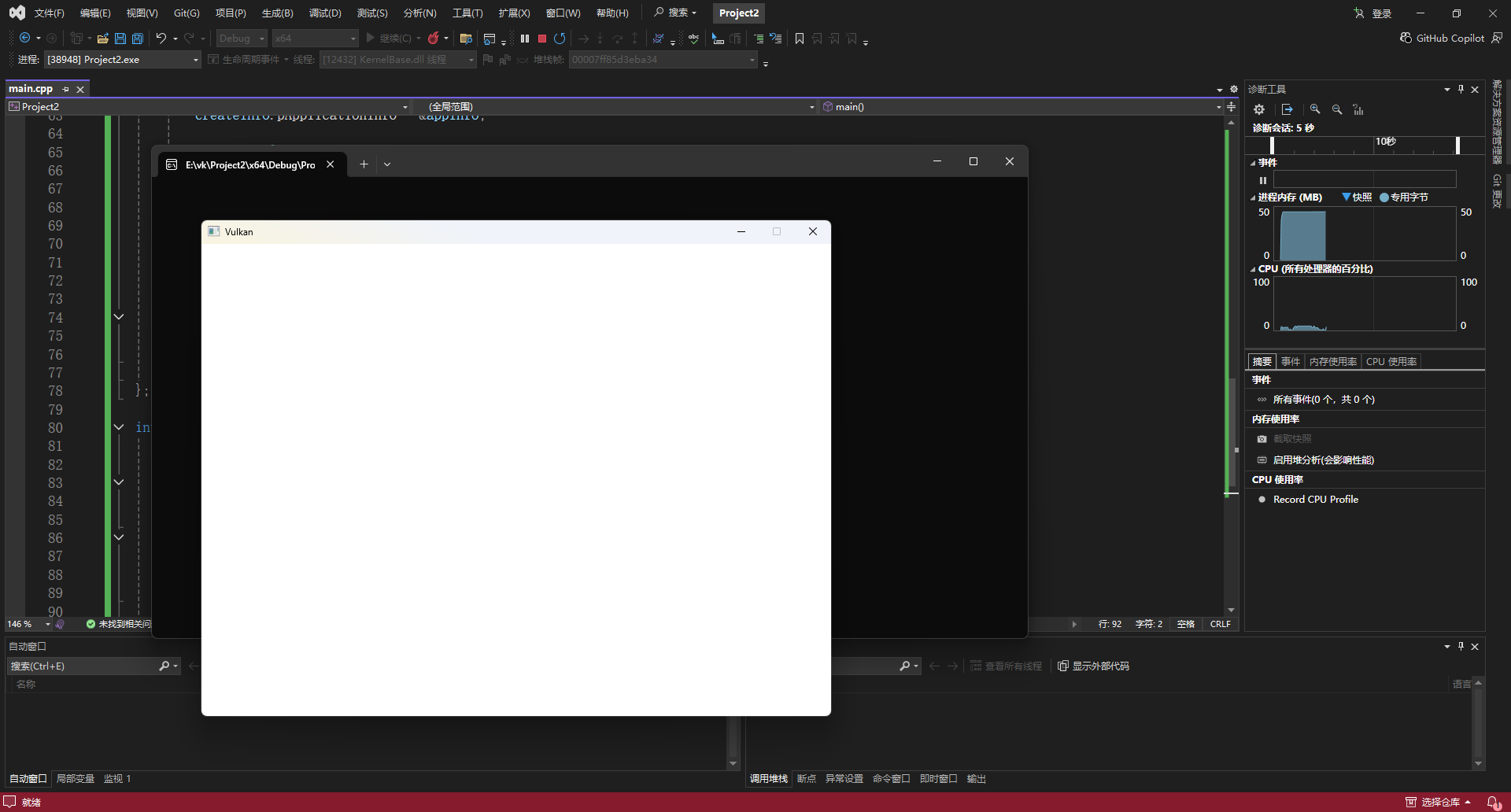Screen dimensions: 1511x812
Task: Collapse the code block at line 80
Action: (x=119, y=427)
